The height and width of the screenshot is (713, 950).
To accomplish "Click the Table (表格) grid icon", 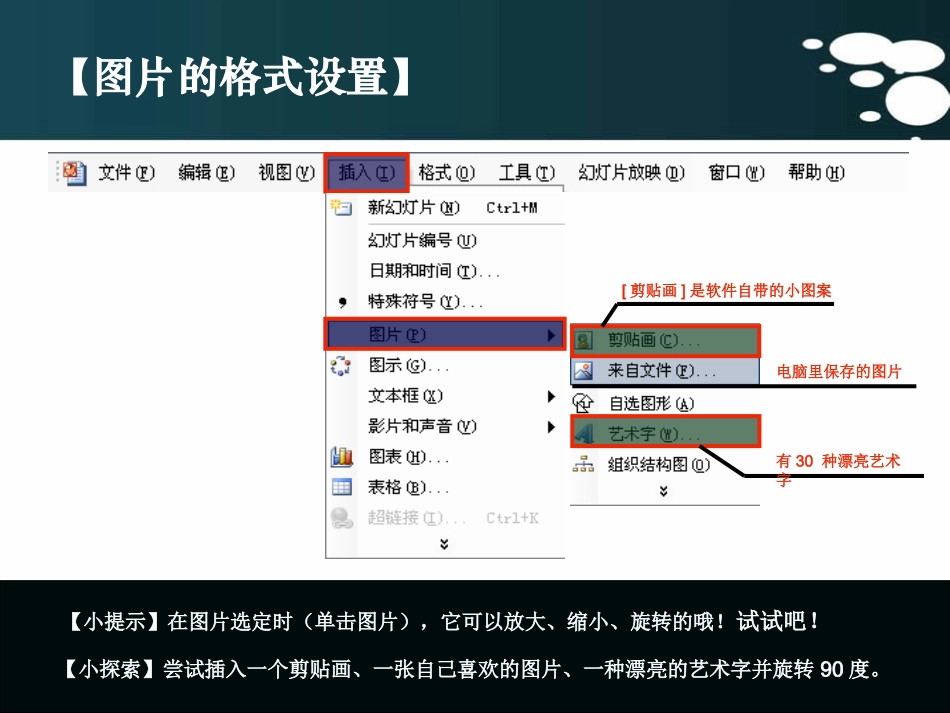I will point(342,487).
